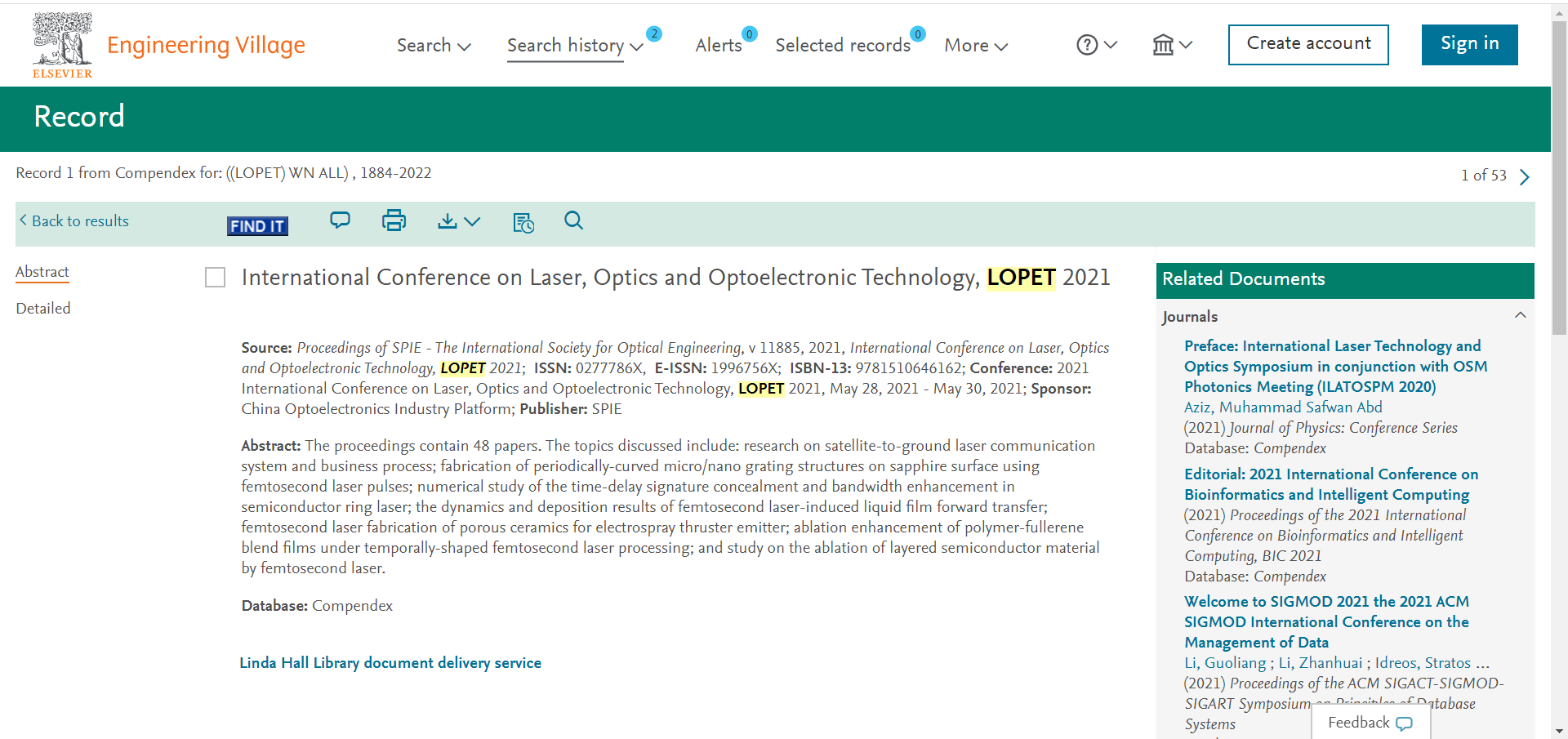Image resolution: width=1568 pixels, height=739 pixels.
Task: Open the Search history menu
Action: 565,46
